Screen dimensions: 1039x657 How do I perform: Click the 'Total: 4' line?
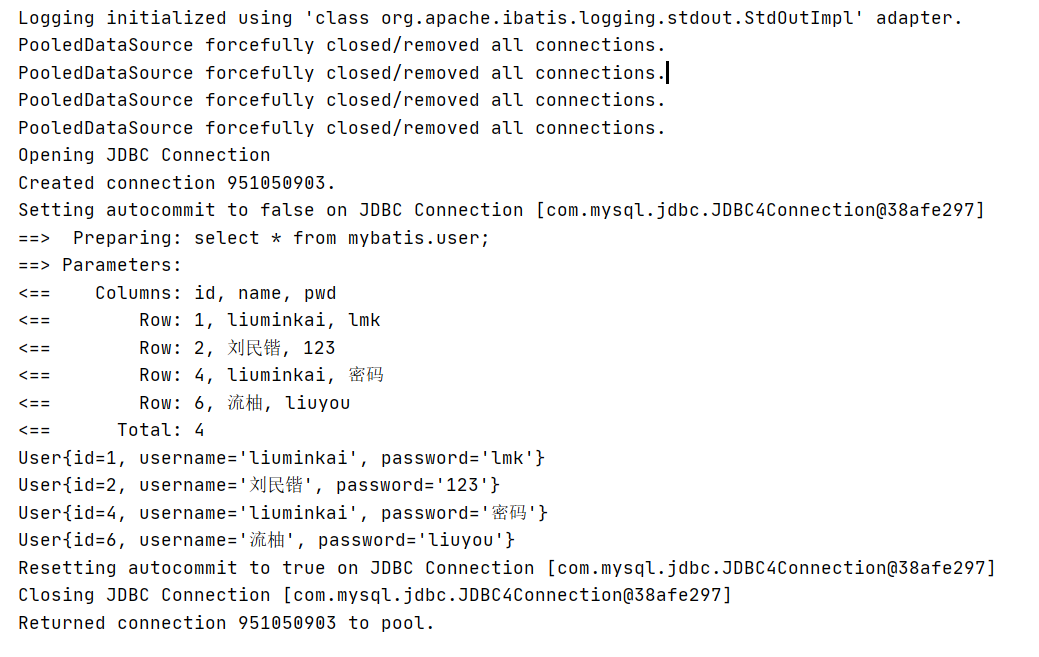111,430
